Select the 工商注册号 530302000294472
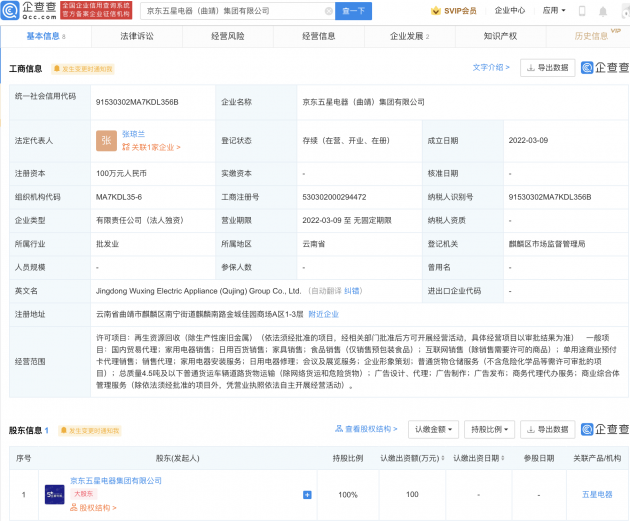Screen dimensions: 630x521 coord(334,197)
